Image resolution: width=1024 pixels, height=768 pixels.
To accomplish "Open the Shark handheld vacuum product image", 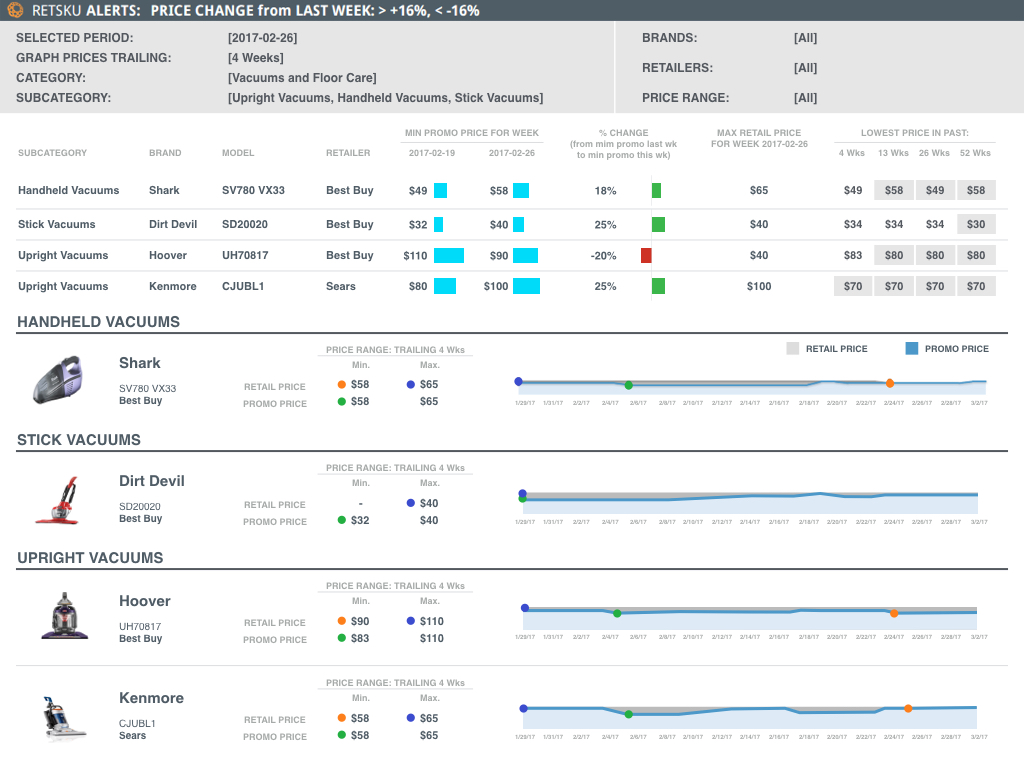I will (58, 379).
